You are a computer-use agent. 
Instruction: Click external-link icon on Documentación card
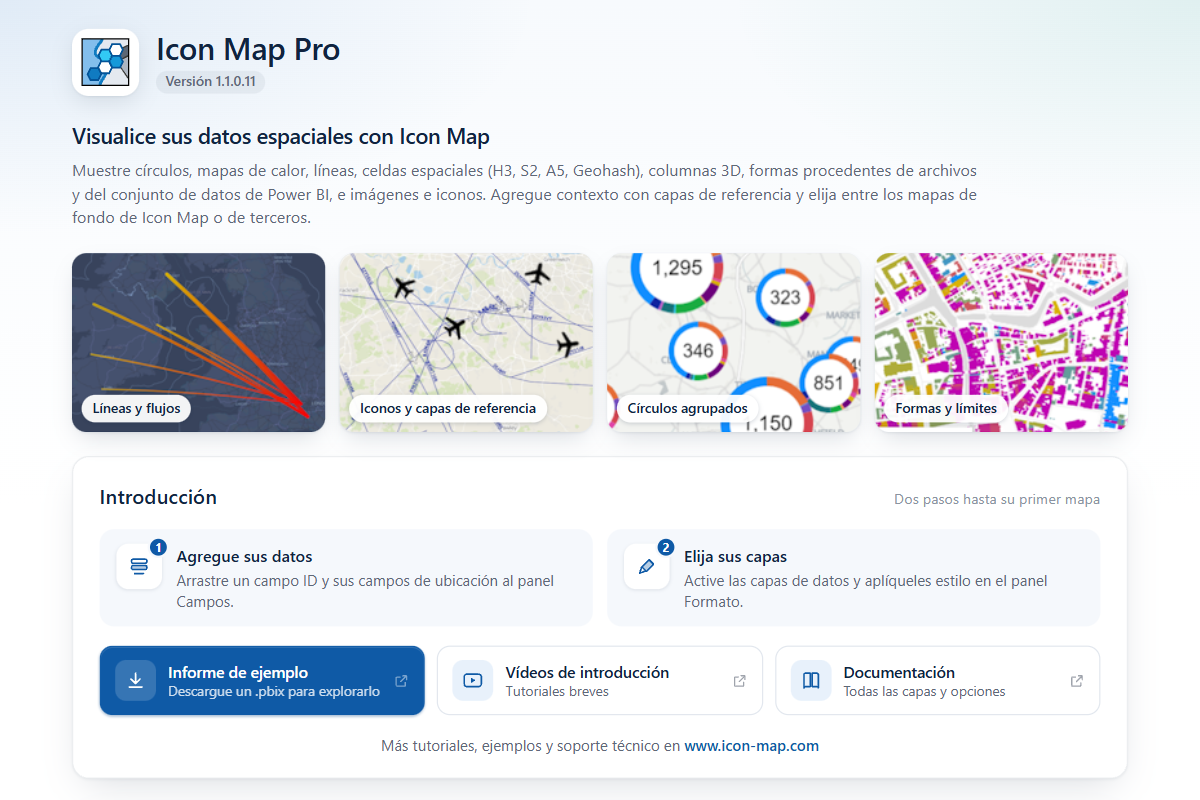pos(1077,681)
